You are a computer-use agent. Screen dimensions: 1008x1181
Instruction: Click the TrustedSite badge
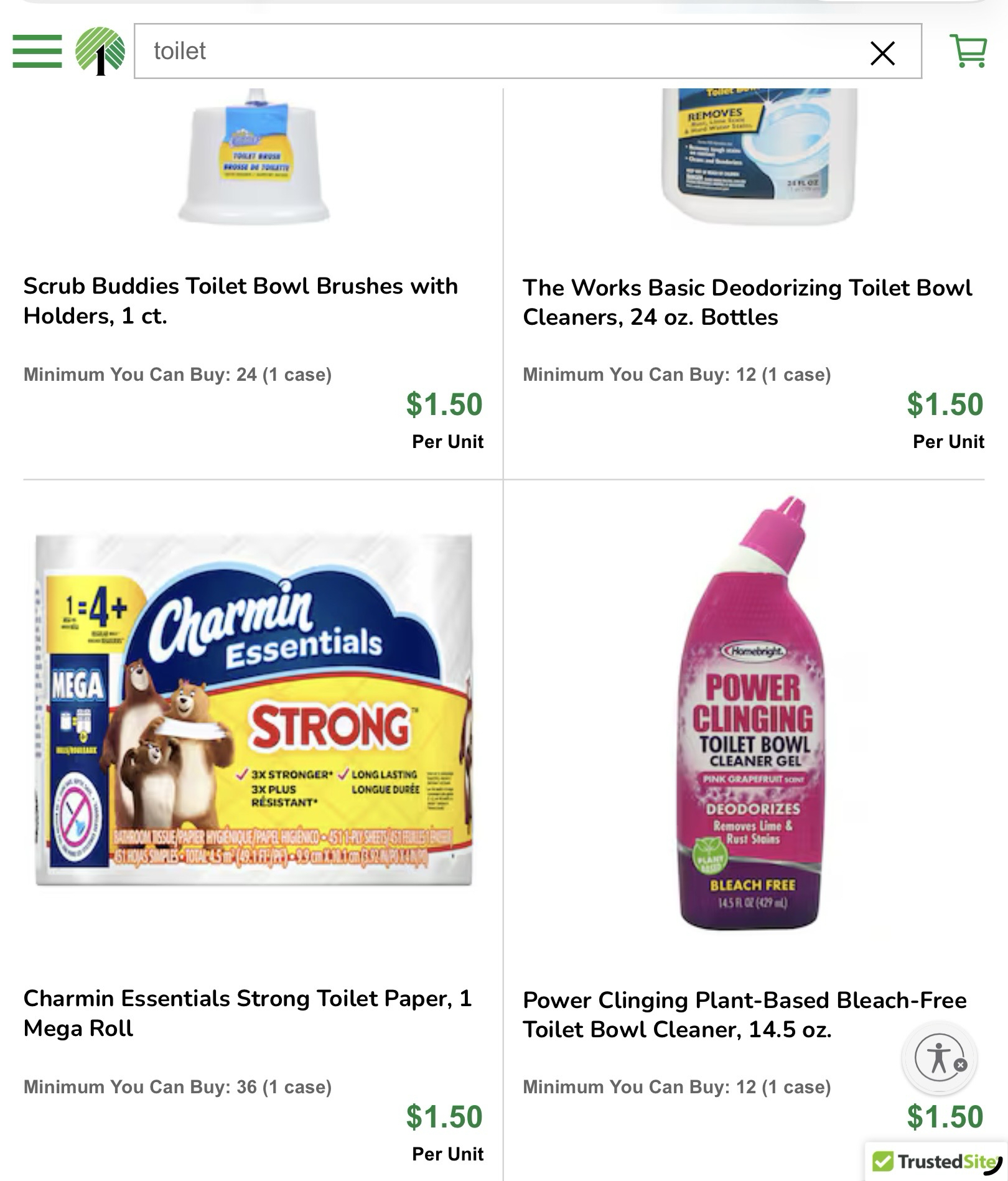(x=937, y=1161)
